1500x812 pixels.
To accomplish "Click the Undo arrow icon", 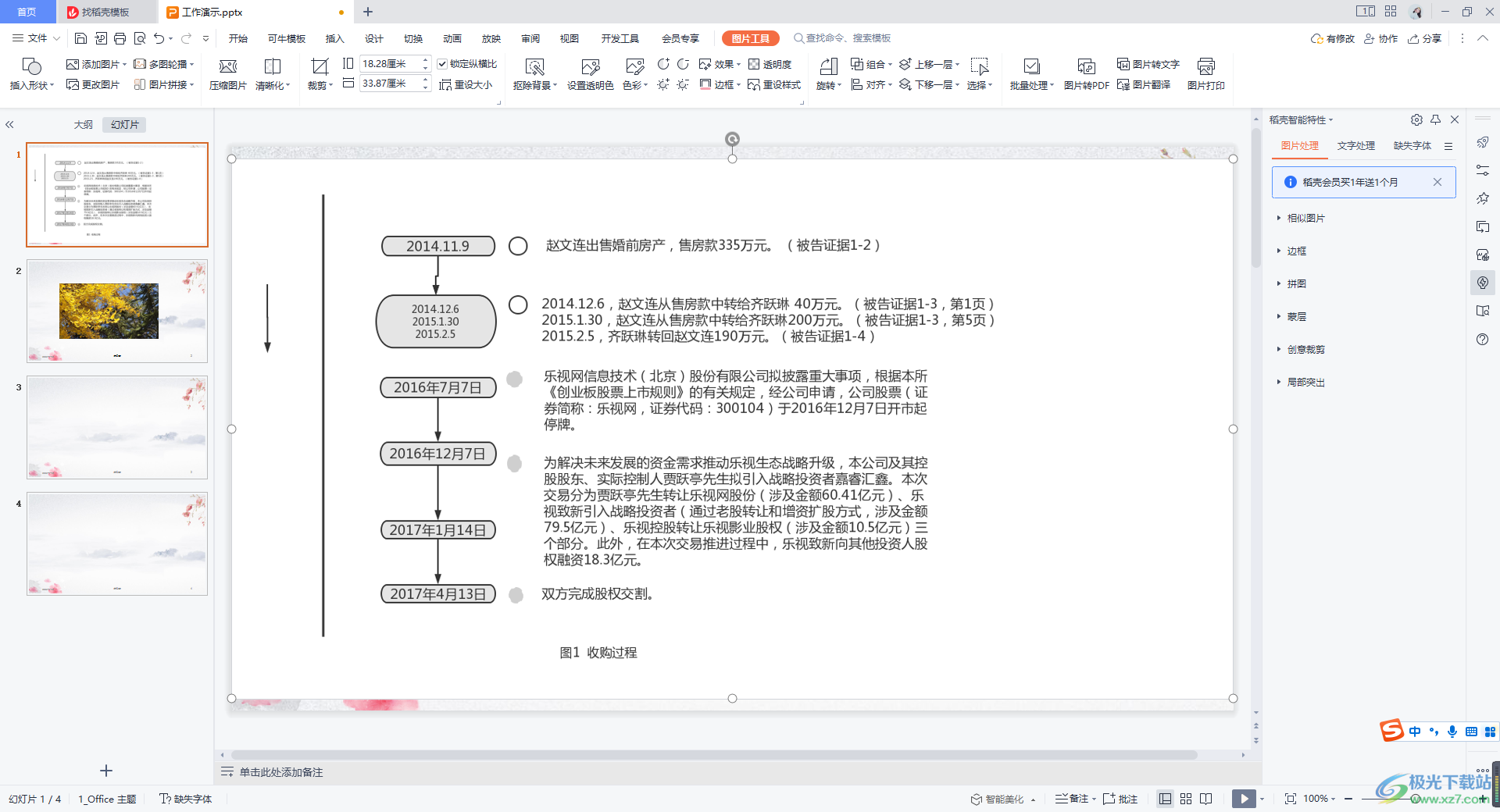I will click(x=159, y=38).
